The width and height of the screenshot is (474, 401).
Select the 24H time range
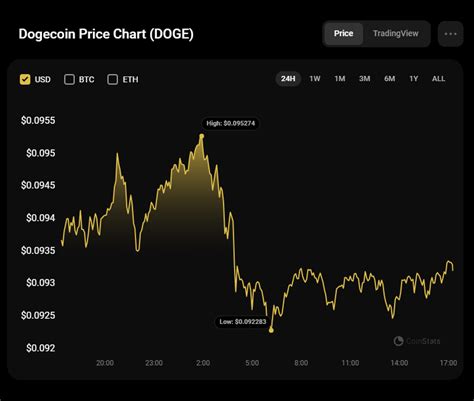click(x=288, y=79)
